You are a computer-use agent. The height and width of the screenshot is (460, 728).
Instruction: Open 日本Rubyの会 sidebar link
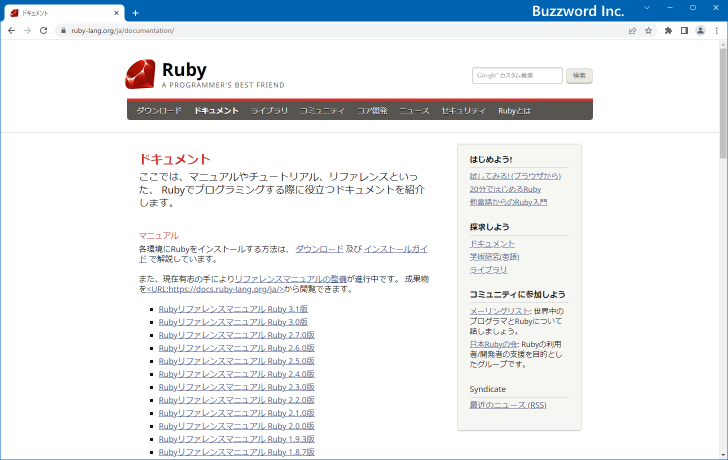493,344
